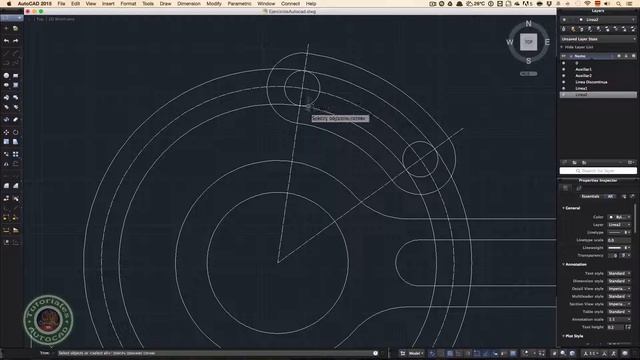Click the Lineweight property preview

(614, 248)
